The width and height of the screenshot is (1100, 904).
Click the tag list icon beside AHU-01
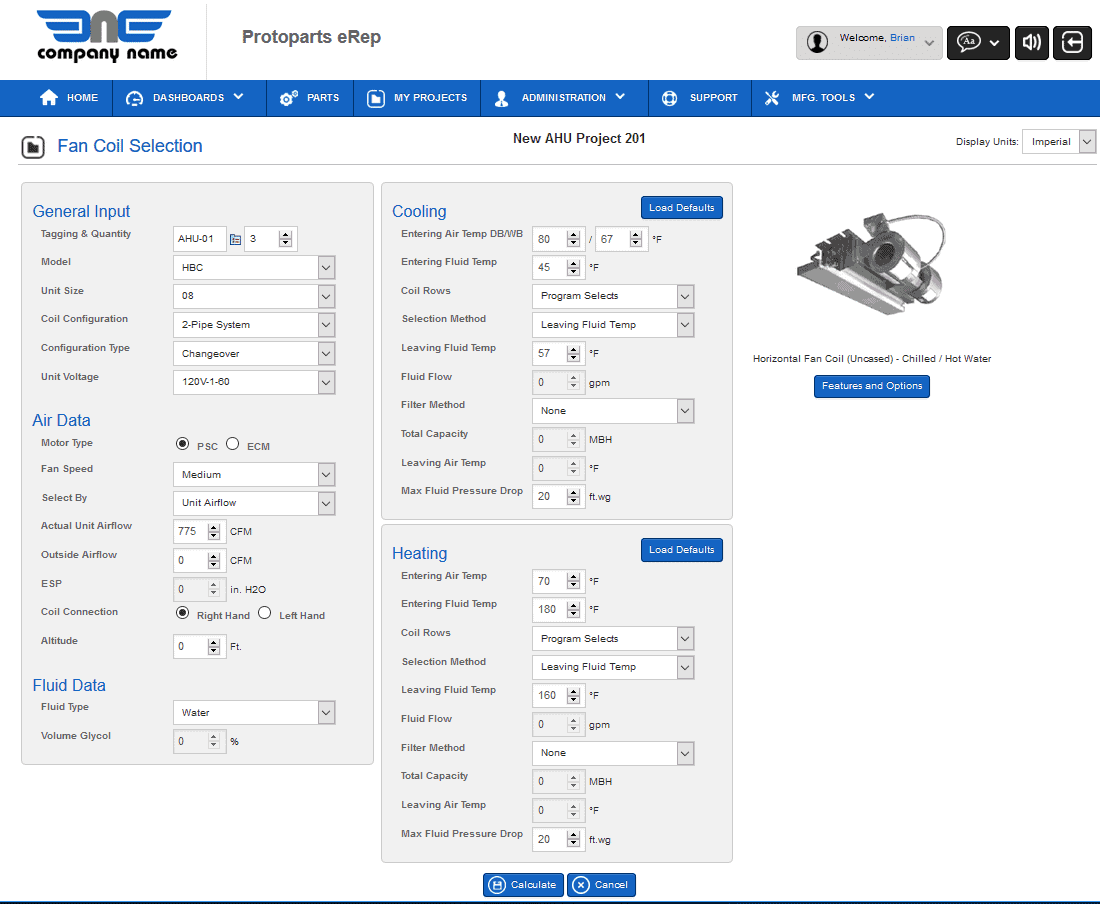click(x=235, y=240)
